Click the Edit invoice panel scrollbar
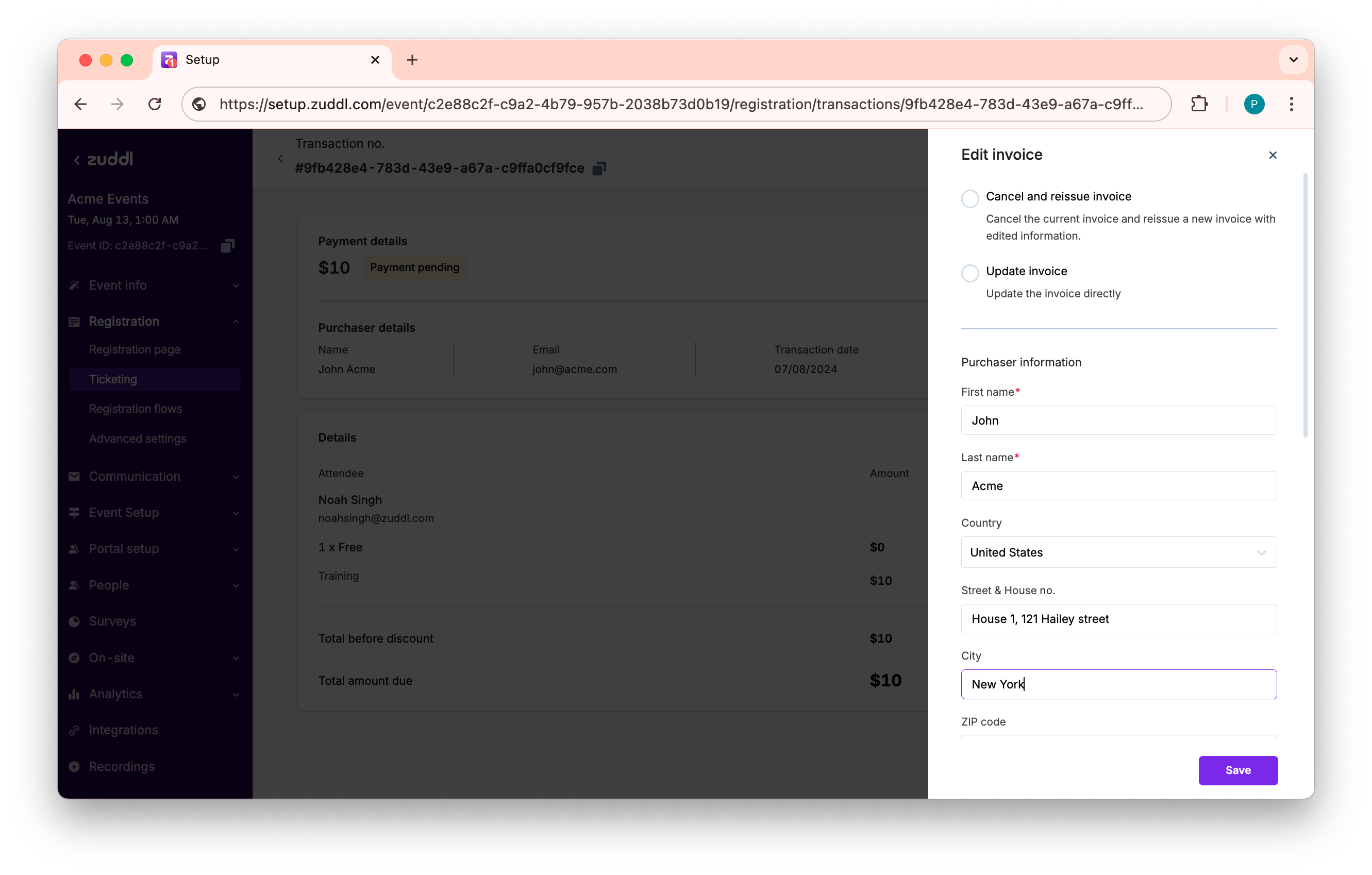Image resolution: width=1372 pixels, height=875 pixels. pyautogui.click(x=1305, y=306)
